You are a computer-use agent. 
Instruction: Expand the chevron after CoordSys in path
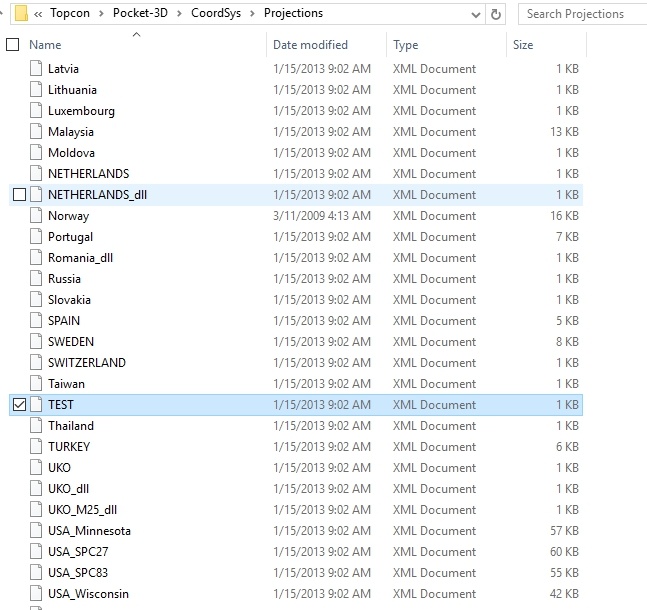click(x=254, y=14)
